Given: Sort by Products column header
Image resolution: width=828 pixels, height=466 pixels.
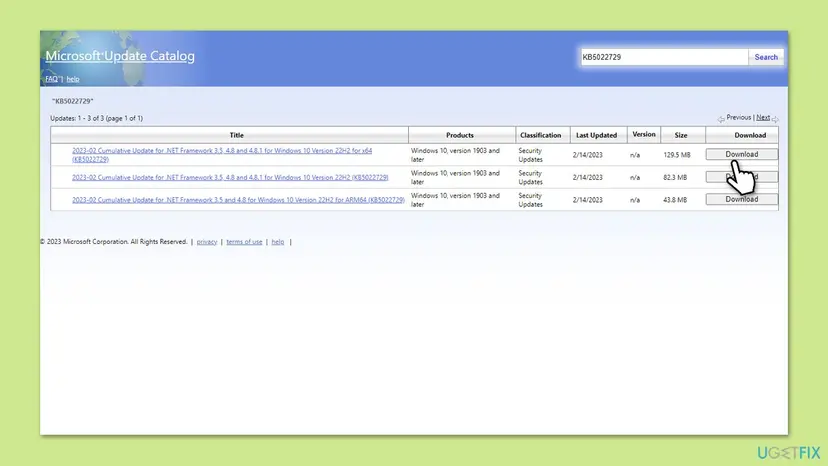Looking at the screenshot, I should [x=460, y=135].
